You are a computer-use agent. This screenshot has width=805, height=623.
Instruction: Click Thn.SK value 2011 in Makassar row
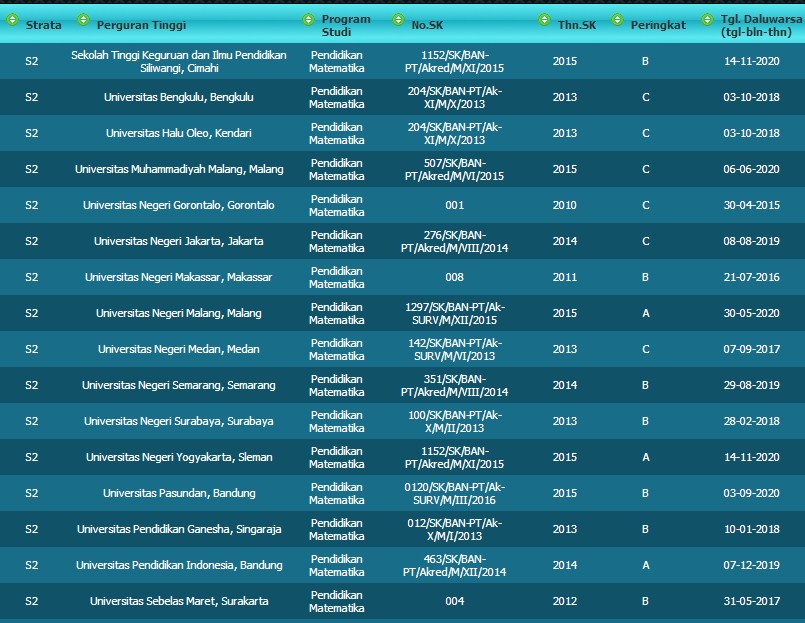point(565,277)
